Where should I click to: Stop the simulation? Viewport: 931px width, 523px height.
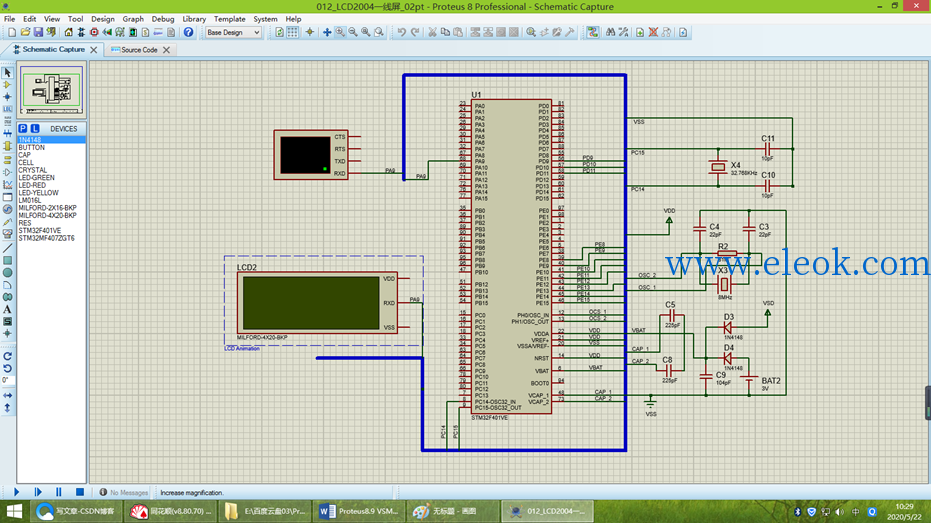[x=80, y=492]
